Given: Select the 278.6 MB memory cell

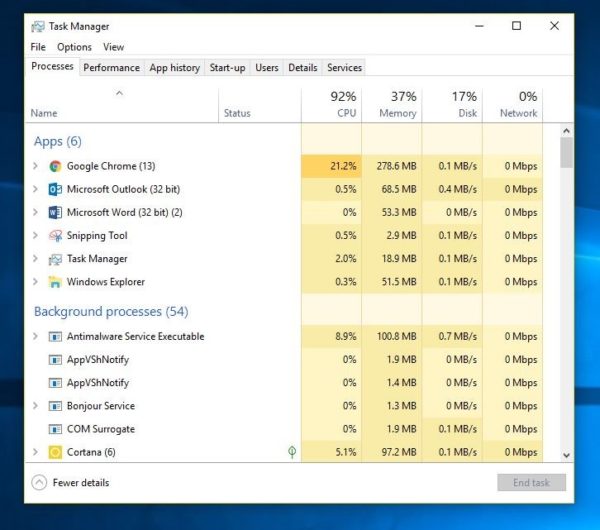Looking at the screenshot, I should click(391, 166).
